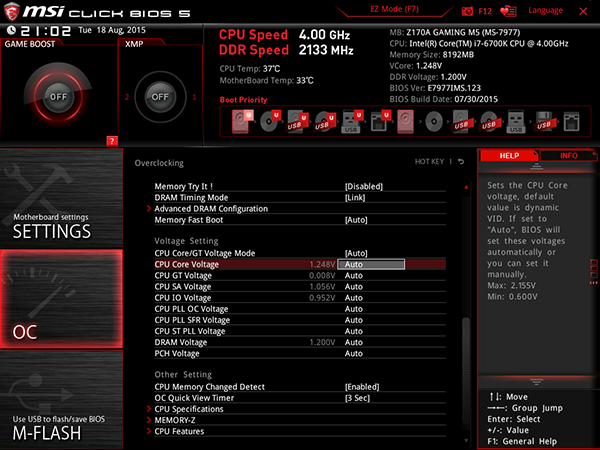
Task: Close the BIOS with the red X
Action: coord(583,11)
